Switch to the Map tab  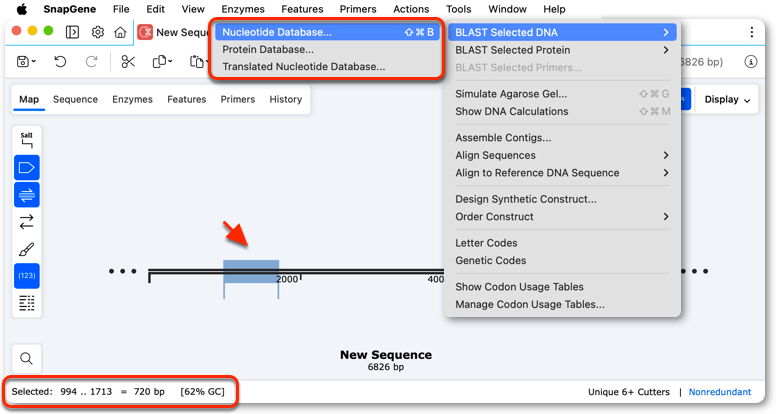coord(29,100)
